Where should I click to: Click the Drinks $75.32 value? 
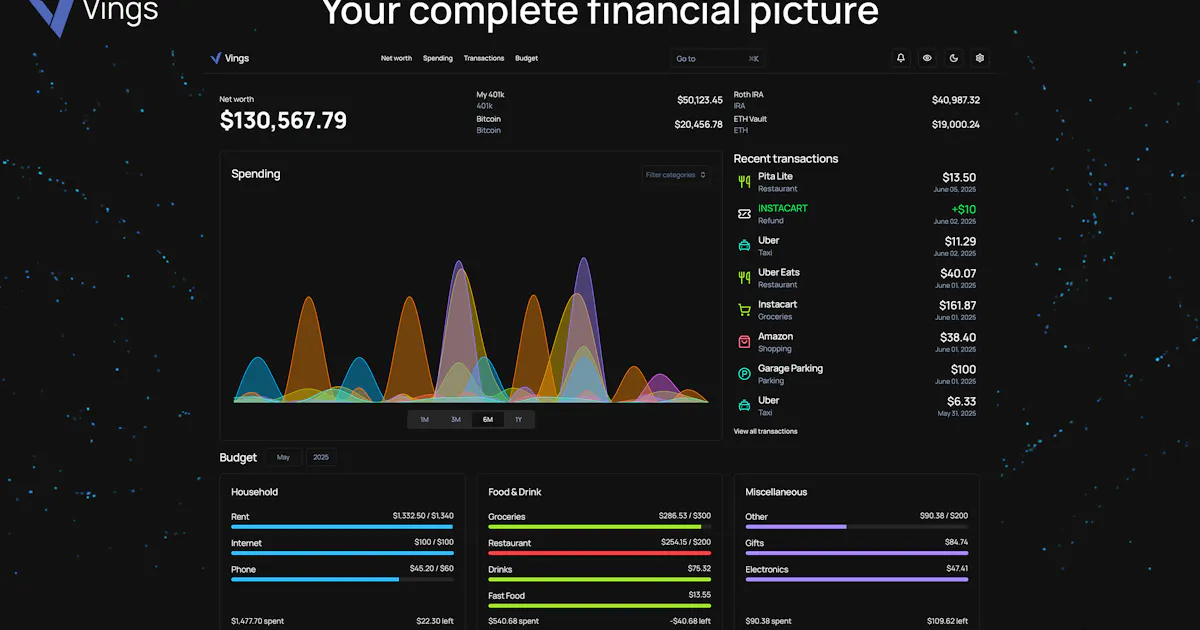[x=699, y=568]
